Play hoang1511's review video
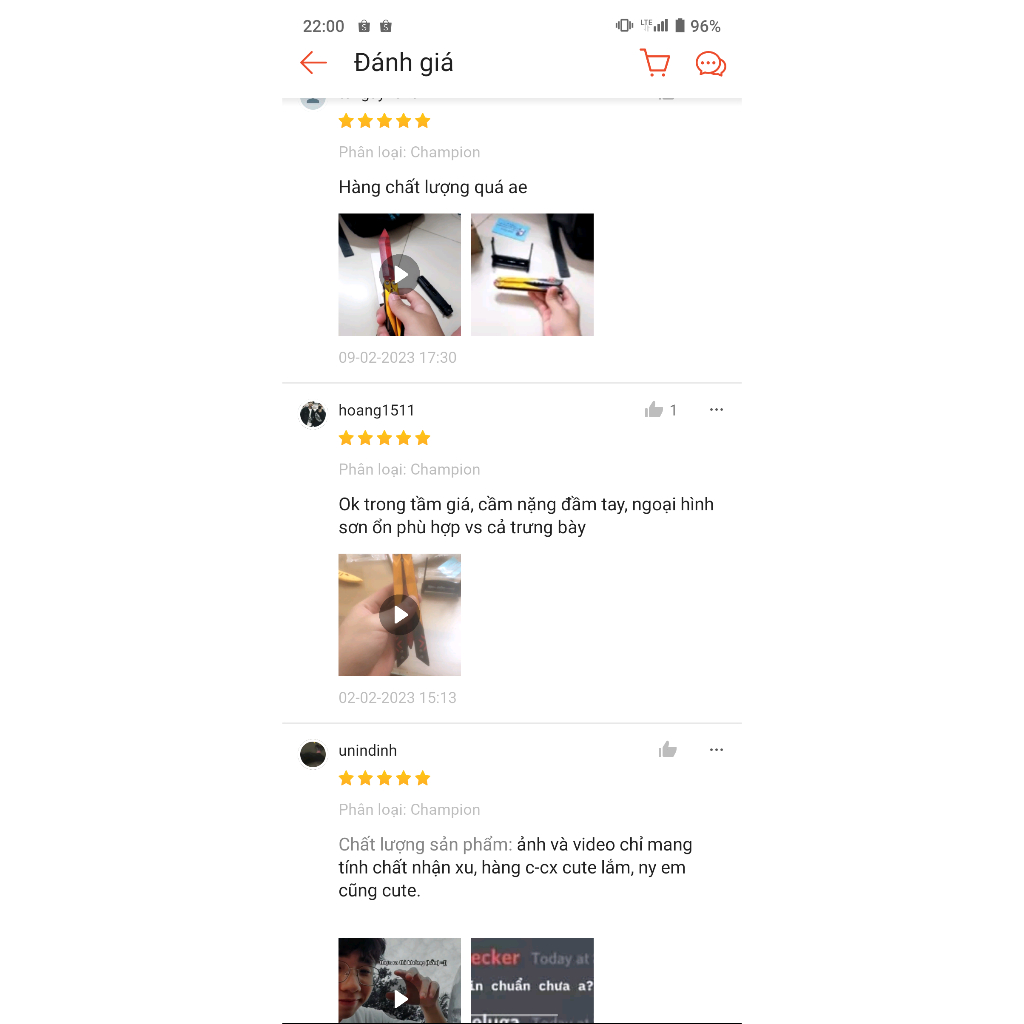Screen dimensions: 1024x1024 (x=400, y=615)
